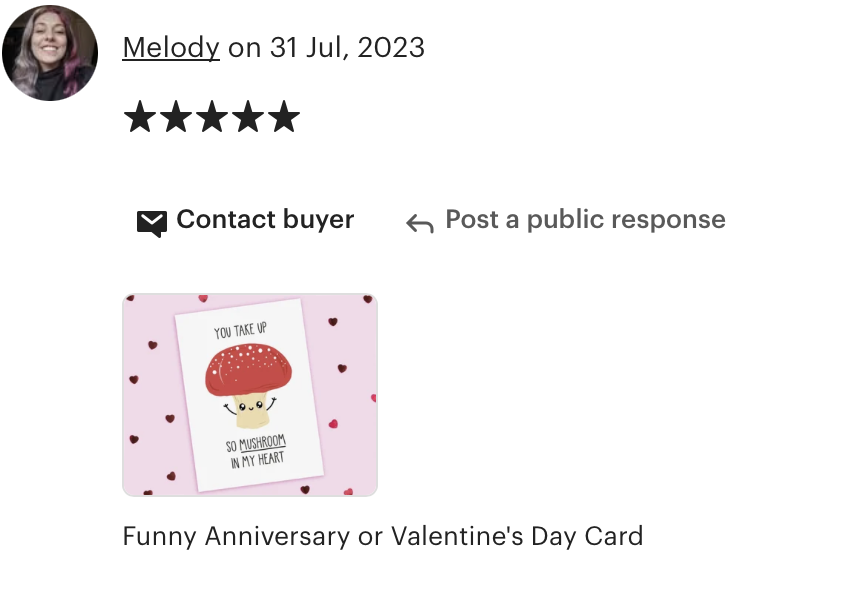Click the envelope icon beside Contact buyer
Image resolution: width=868 pixels, height=608 pixels.
152,223
